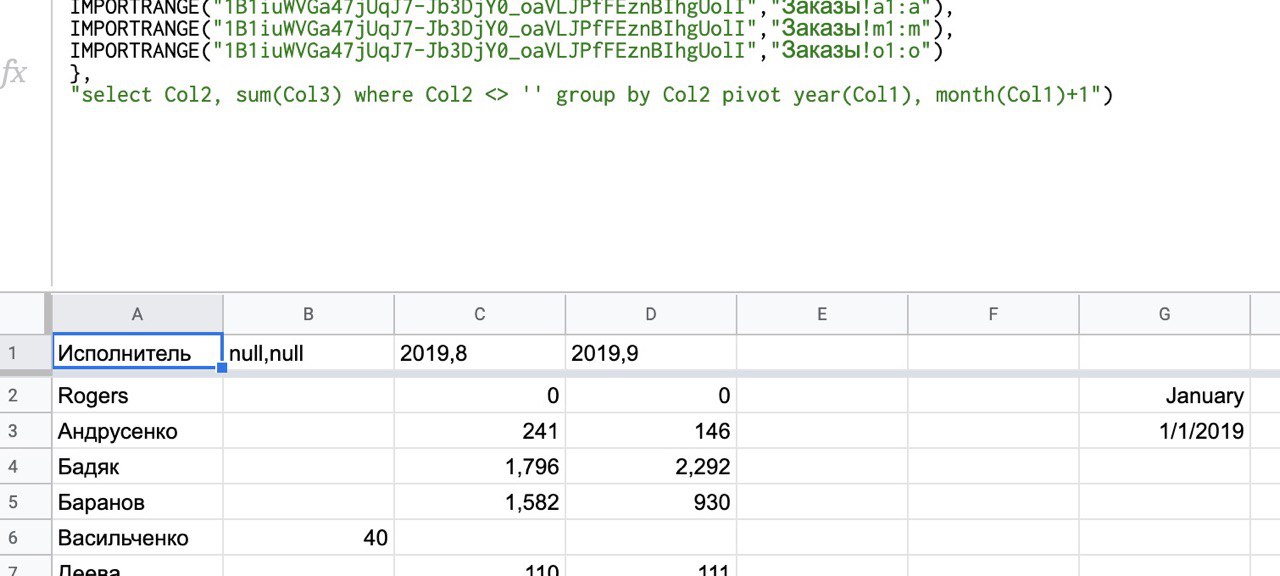
Task: Click the cell with January
Action: 1164,396
